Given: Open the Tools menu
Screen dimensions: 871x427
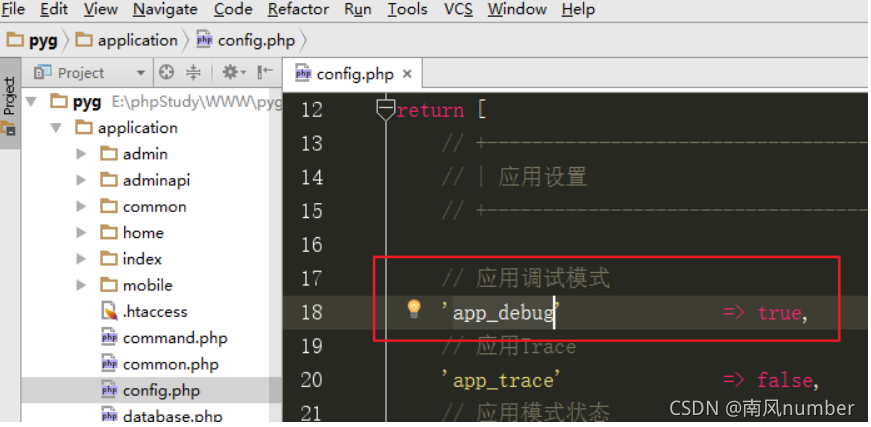Looking at the screenshot, I should point(408,9).
